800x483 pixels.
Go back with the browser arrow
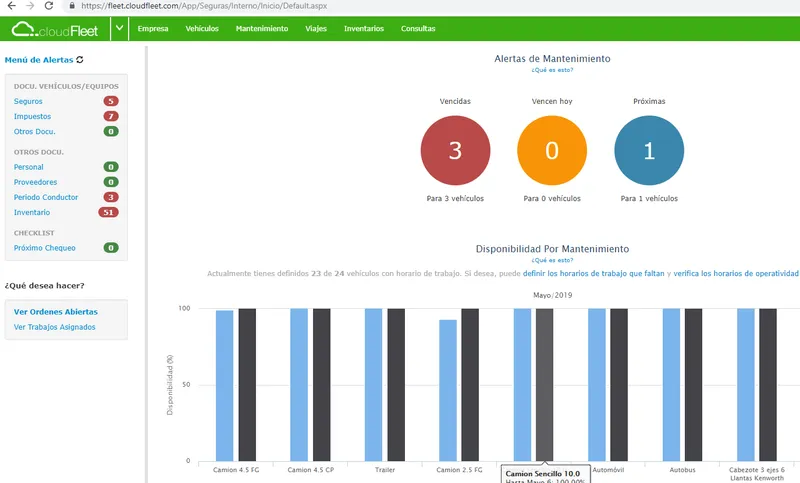click(x=11, y=6)
